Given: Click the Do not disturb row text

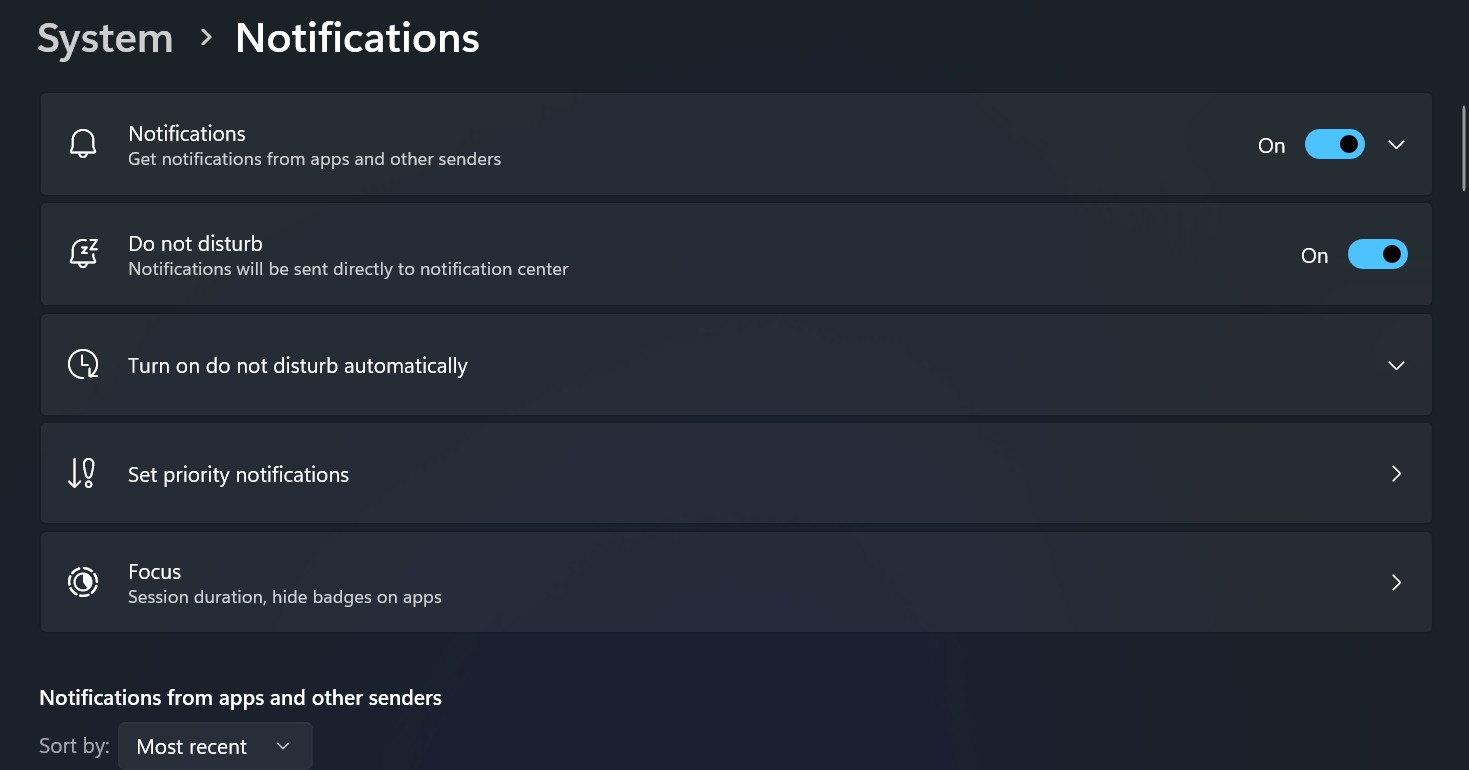Looking at the screenshot, I should [x=195, y=243].
